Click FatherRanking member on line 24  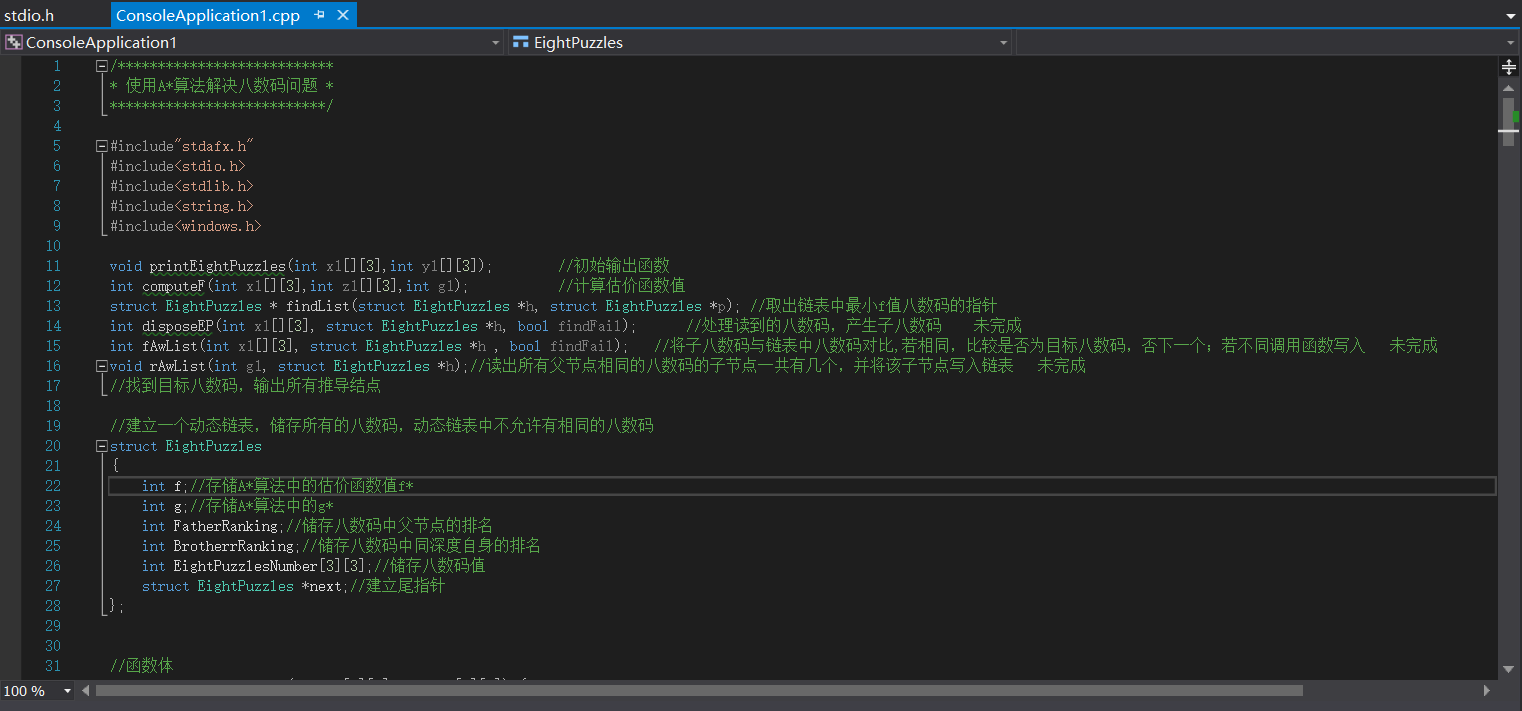pyautogui.click(x=225, y=526)
